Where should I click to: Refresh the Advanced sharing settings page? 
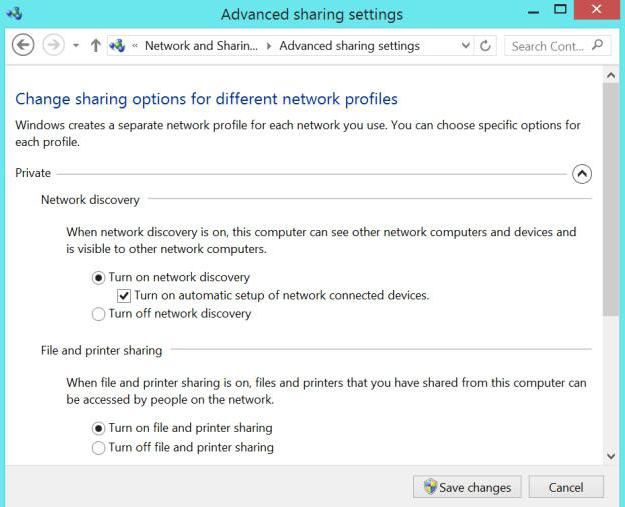[485, 46]
